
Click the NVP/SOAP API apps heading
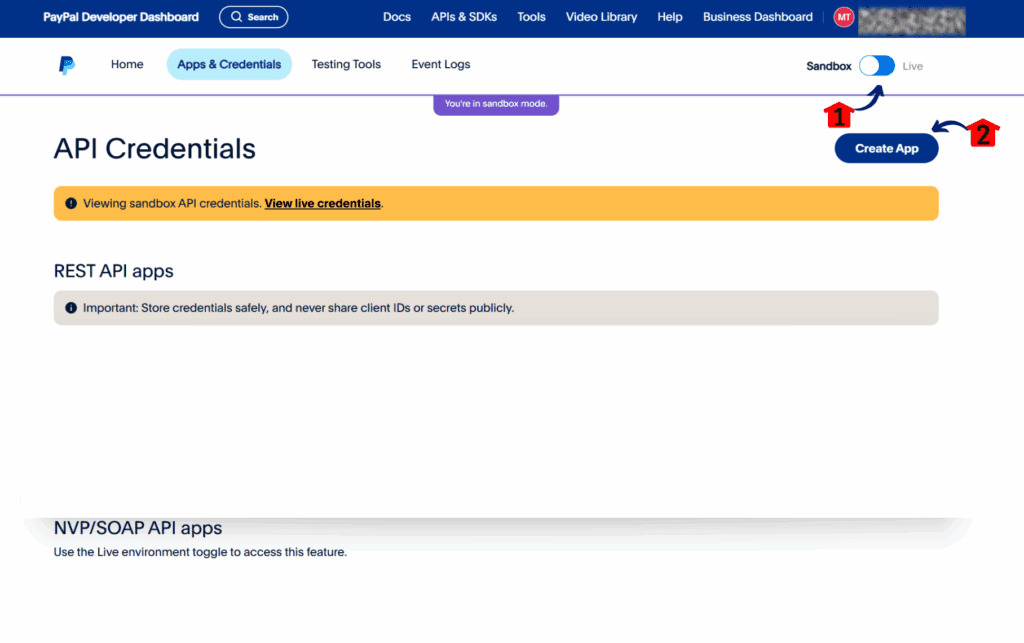coord(138,527)
